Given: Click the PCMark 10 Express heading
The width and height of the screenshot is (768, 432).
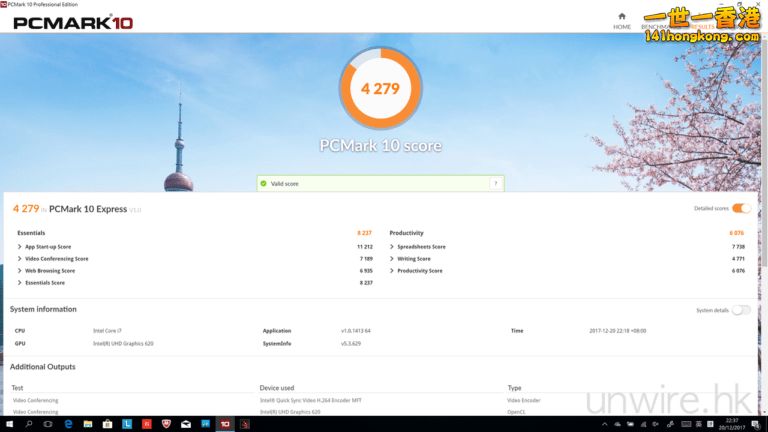Looking at the screenshot, I should [x=88, y=209].
